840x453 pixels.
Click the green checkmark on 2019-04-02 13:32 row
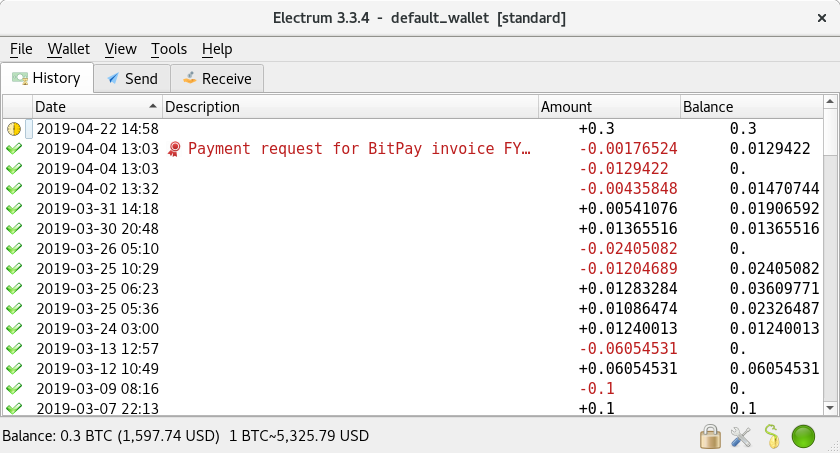tap(14, 189)
